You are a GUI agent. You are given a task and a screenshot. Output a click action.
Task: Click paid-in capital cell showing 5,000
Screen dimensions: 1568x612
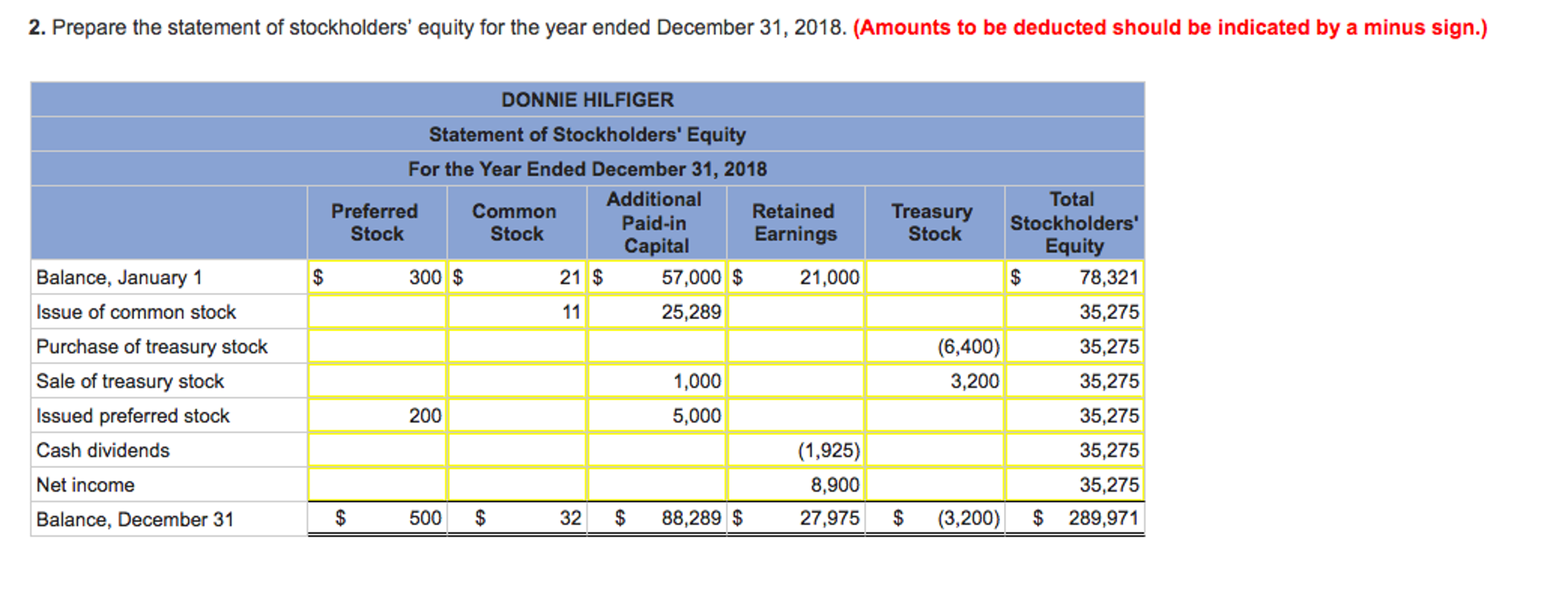coord(657,416)
